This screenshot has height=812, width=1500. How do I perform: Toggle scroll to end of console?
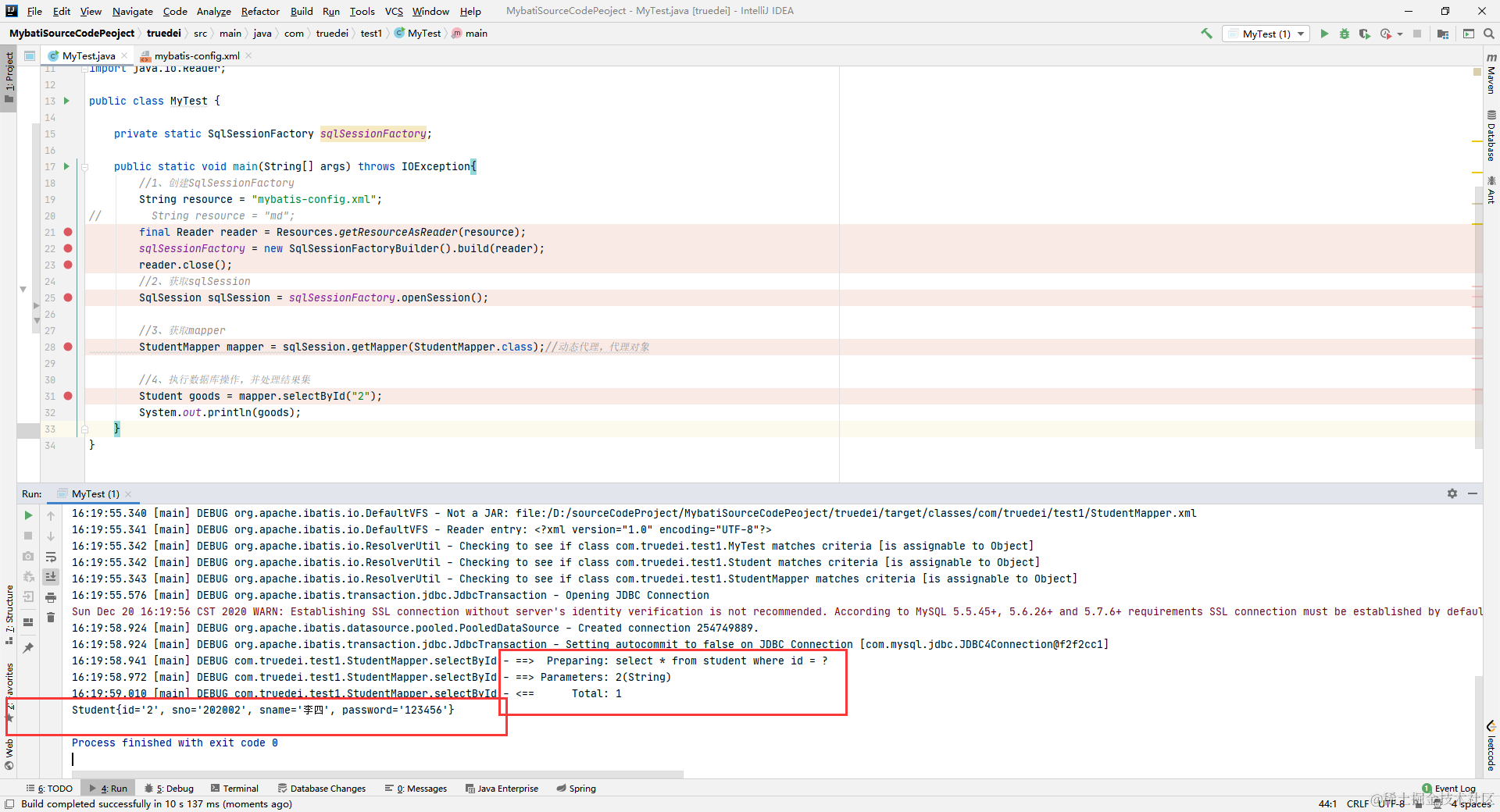tap(51, 577)
